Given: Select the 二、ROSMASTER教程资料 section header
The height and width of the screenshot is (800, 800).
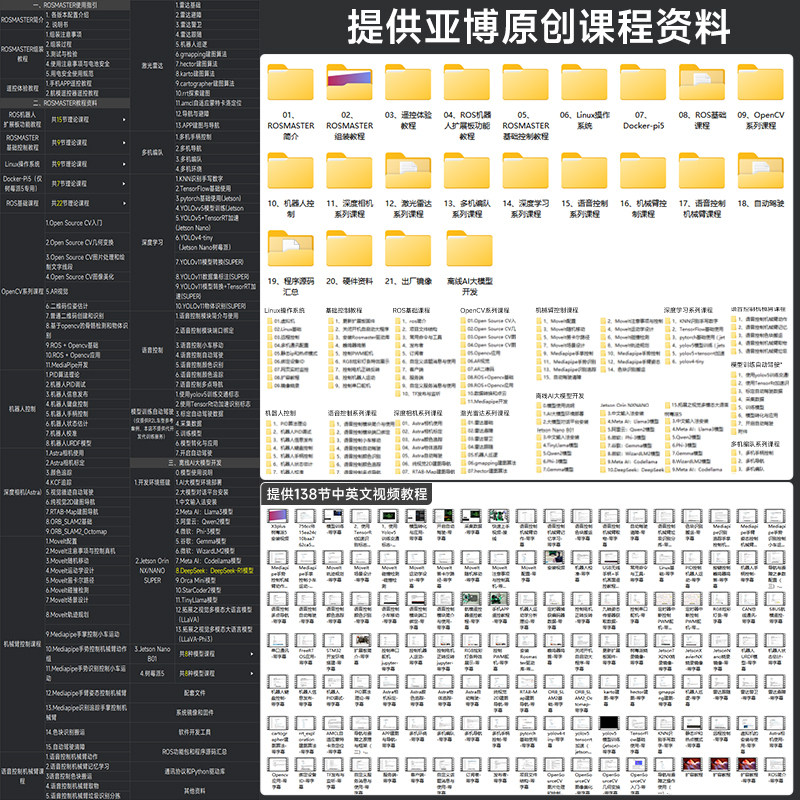Looking at the screenshot, I should [65, 103].
